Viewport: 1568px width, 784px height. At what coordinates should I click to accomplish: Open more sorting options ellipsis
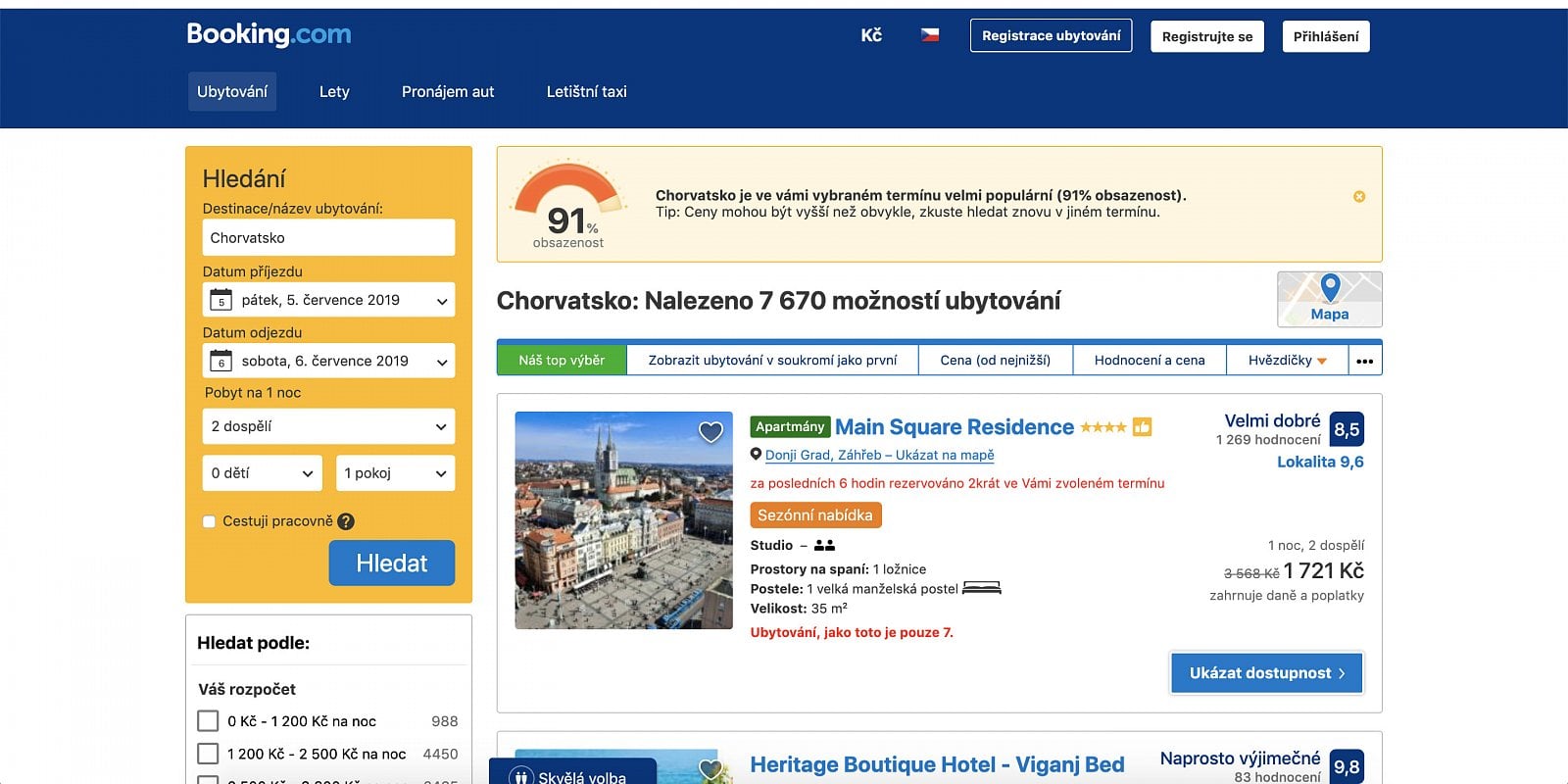click(1365, 361)
